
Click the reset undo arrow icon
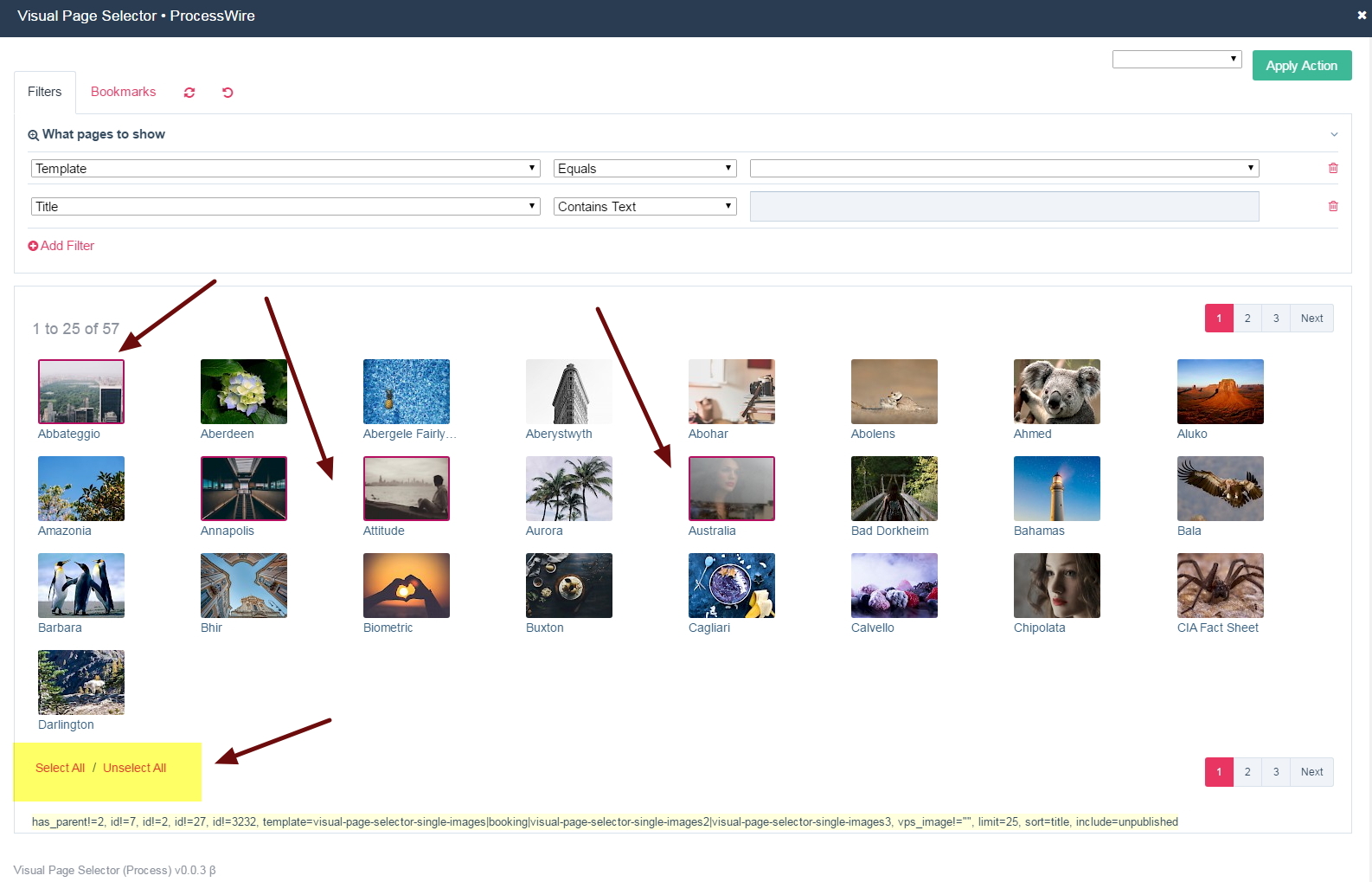(228, 93)
